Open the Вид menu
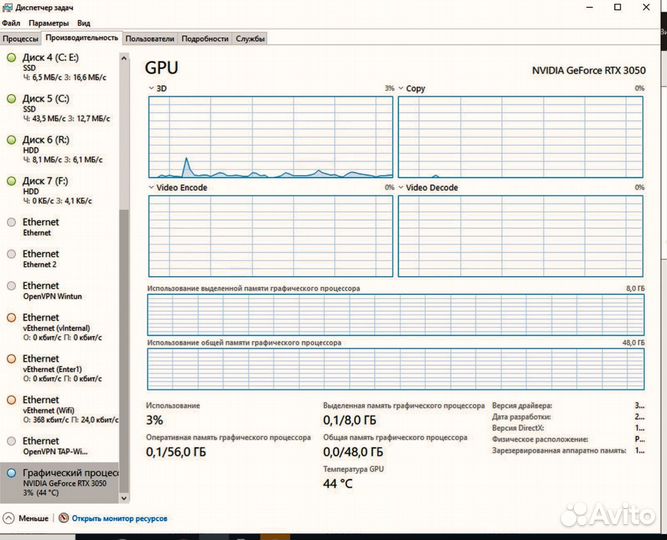This screenshot has height=540, width=667. point(83,22)
